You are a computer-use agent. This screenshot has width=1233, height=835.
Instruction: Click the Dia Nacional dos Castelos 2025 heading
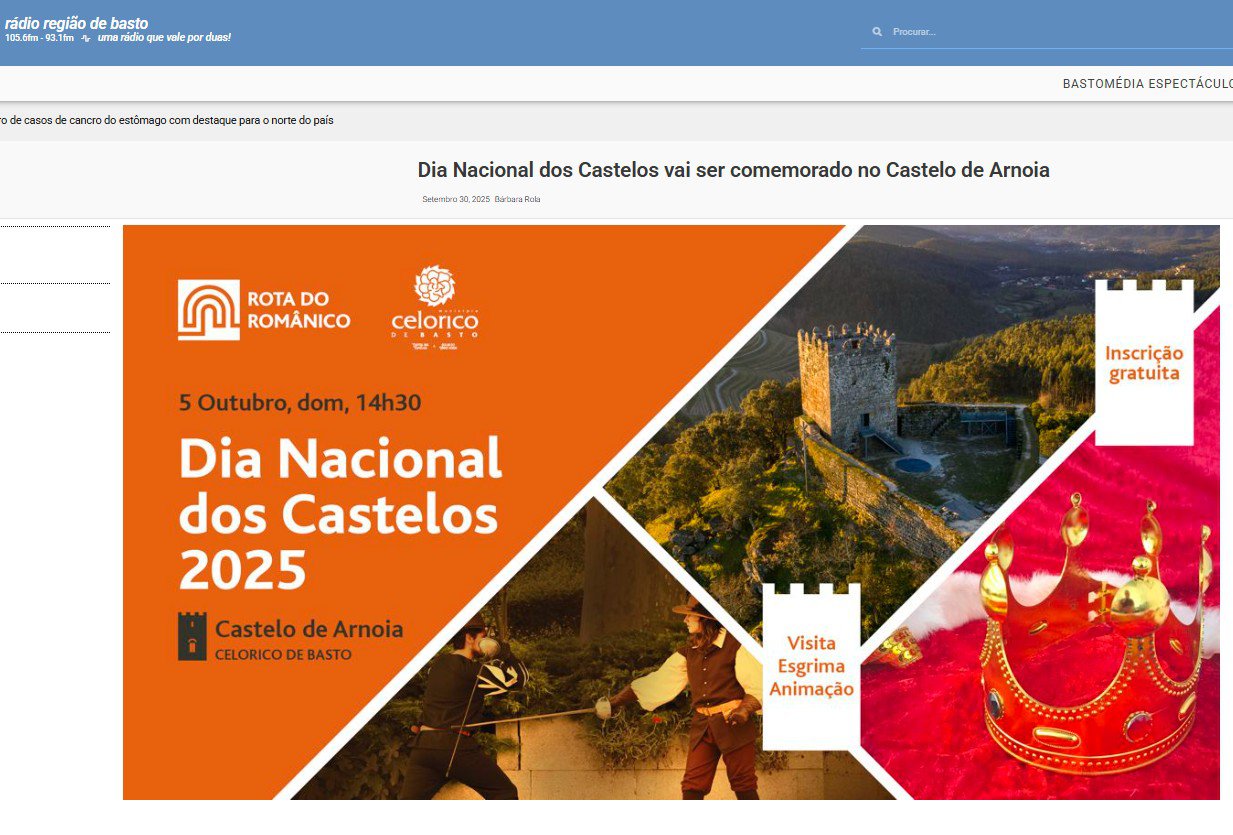coord(339,513)
